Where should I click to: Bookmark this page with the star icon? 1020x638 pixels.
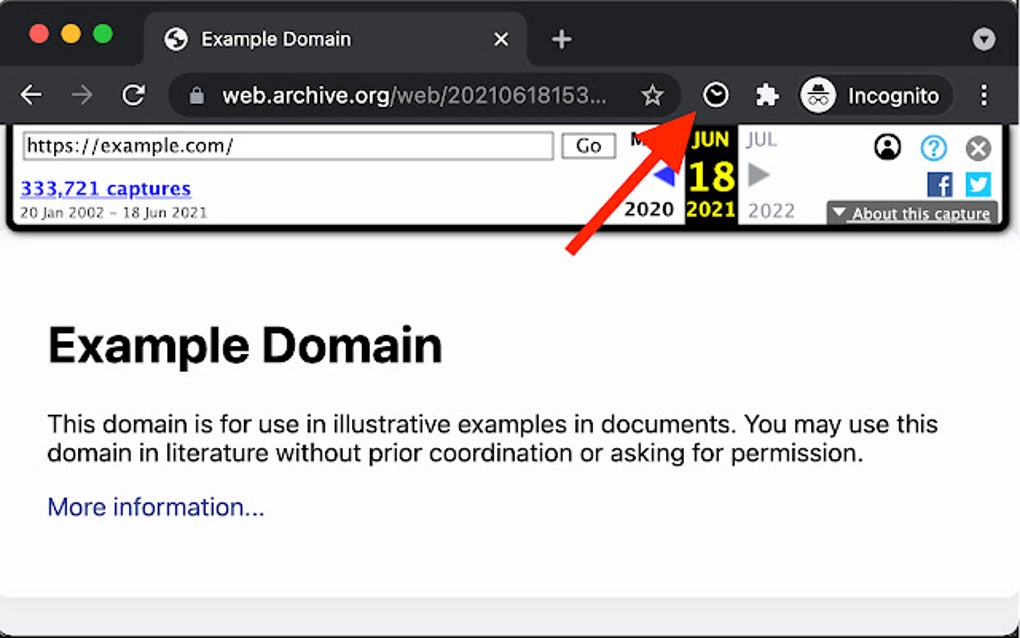click(x=653, y=95)
